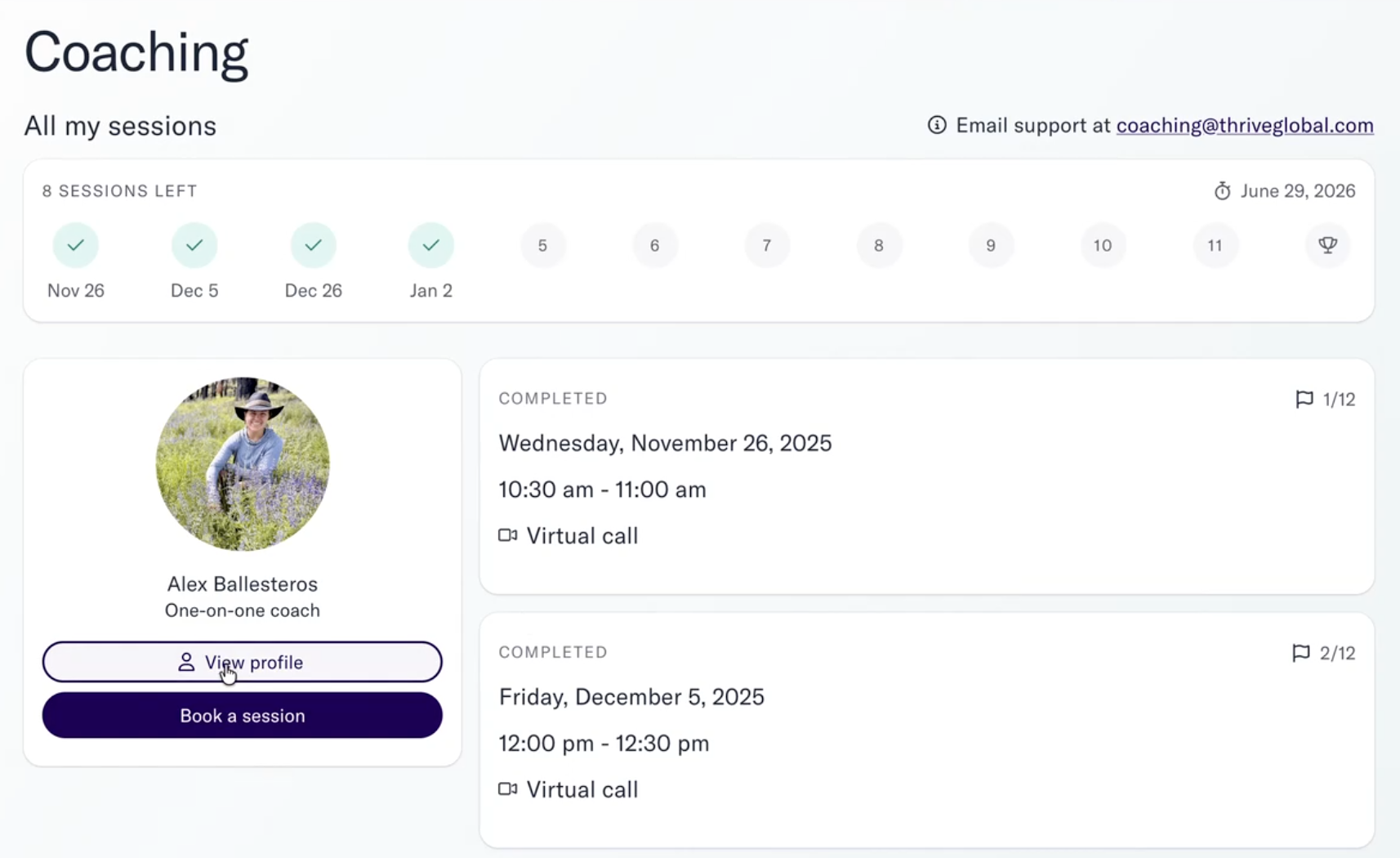Click the Coaching page heading
The image size is (1400, 858).
(x=136, y=52)
